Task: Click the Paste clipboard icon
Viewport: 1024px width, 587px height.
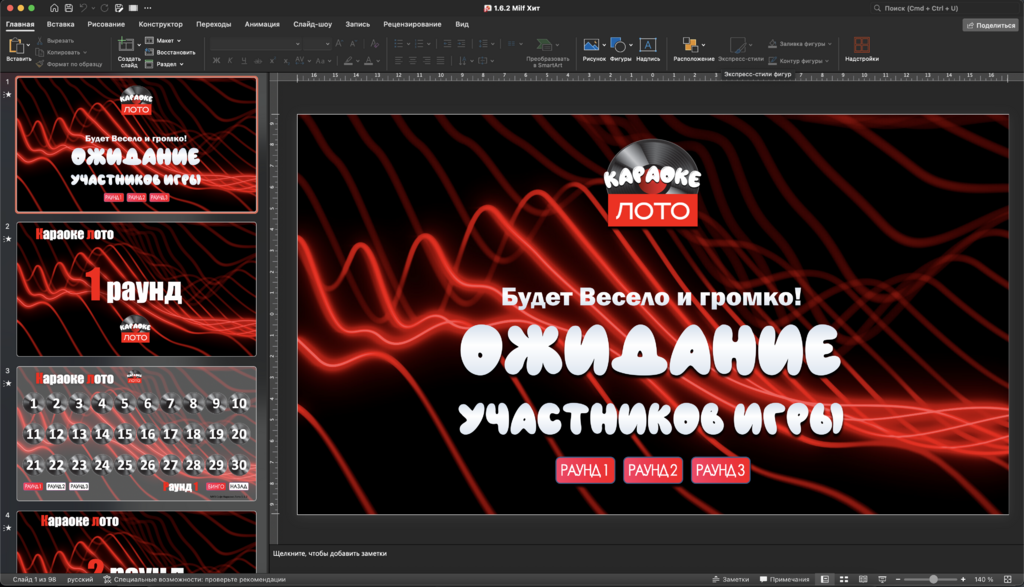Action: coord(16,46)
